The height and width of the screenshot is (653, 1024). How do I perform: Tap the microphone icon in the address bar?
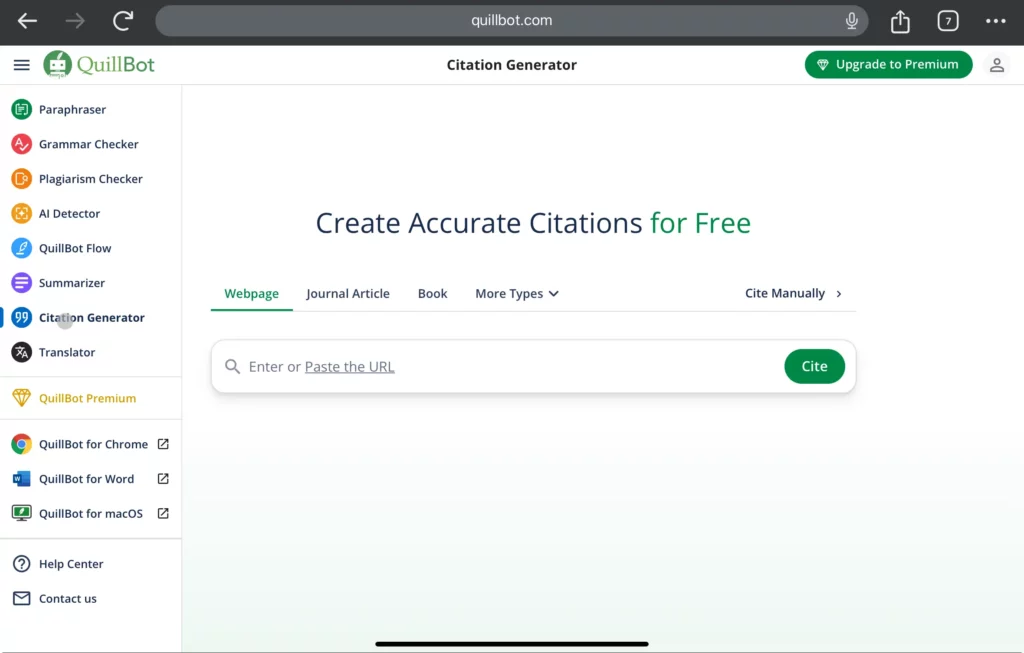852,21
